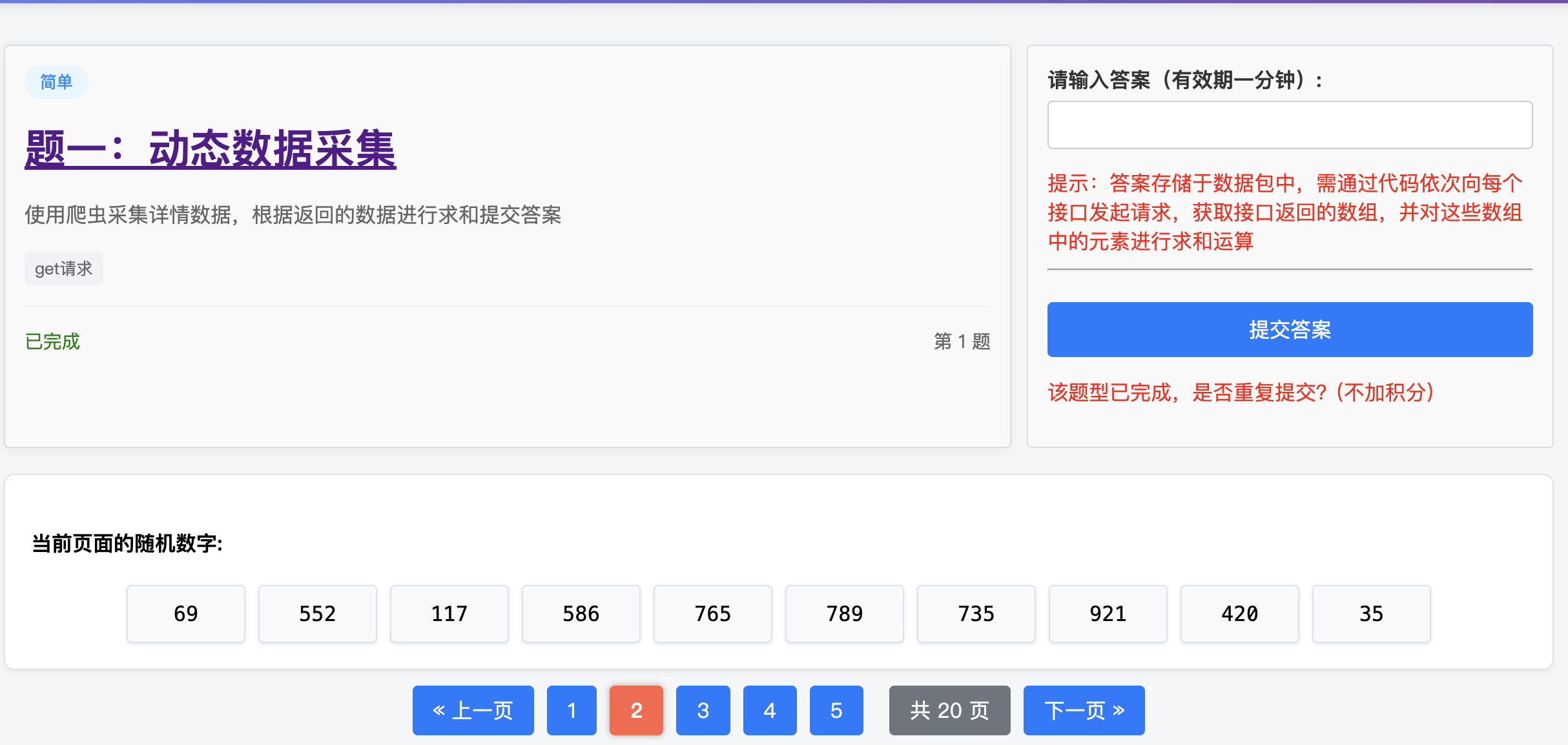The width and height of the screenshot is (1568, 745).
Task: Jump to page 5
Action: [x=836, y=710]
